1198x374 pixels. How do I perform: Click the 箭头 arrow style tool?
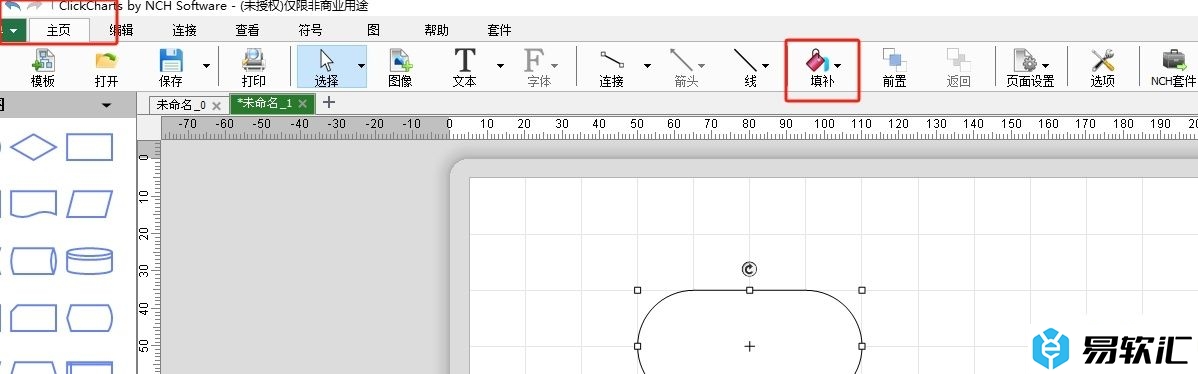coord(685,67)
